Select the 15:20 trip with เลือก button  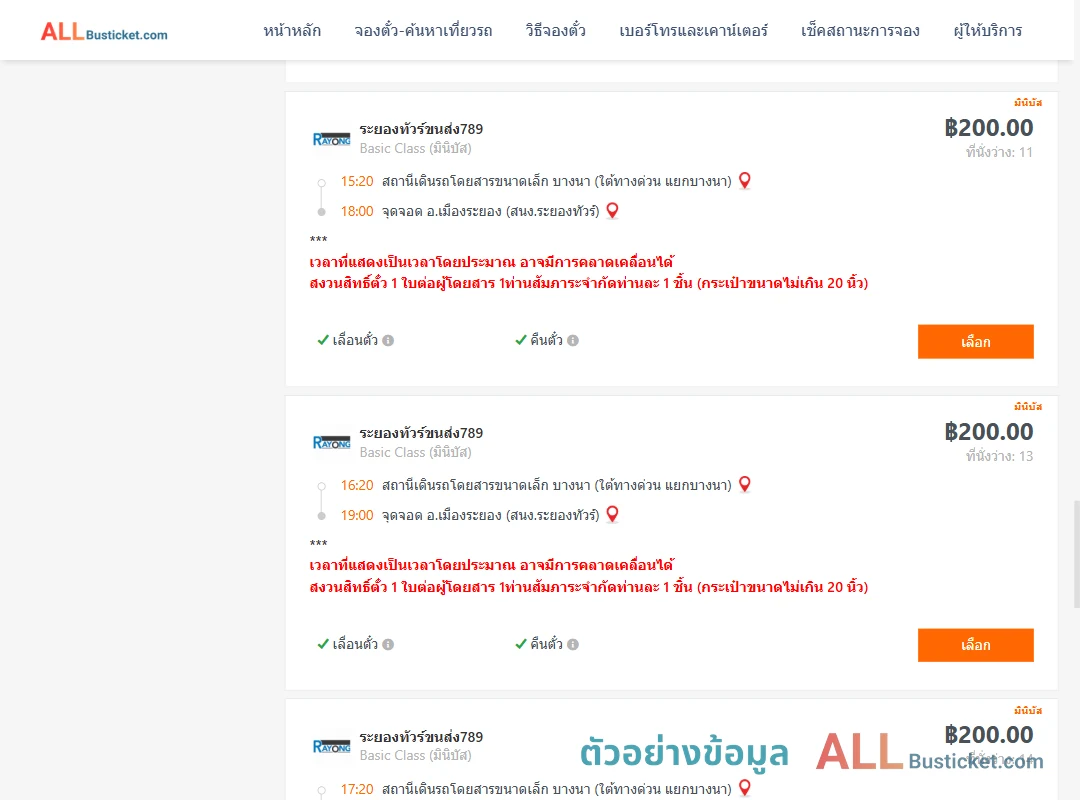coord(975,342)
